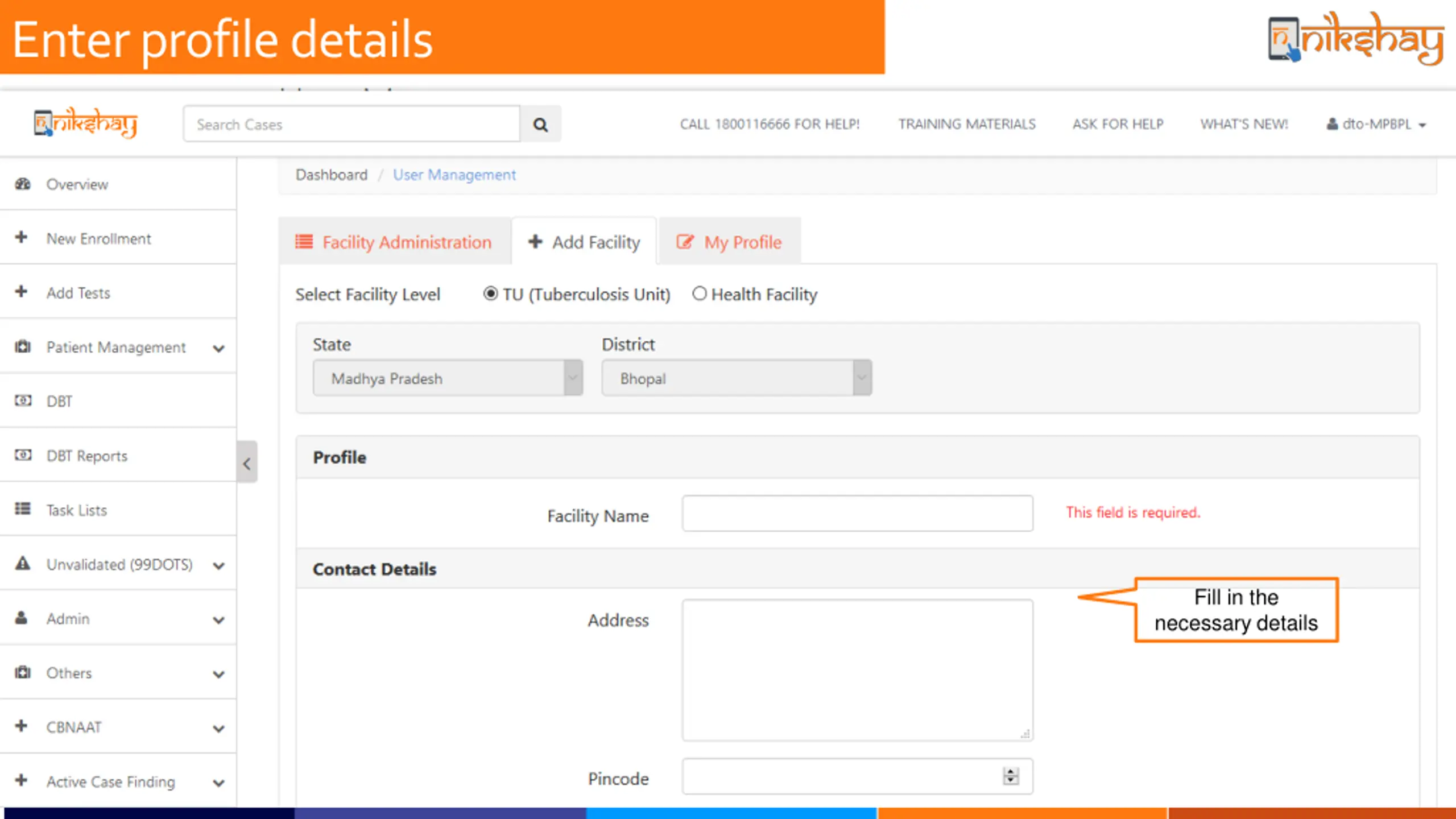This screenshot has height=819, width=1456.
Task: Click the magnifier search button
Action: (540, 124)
